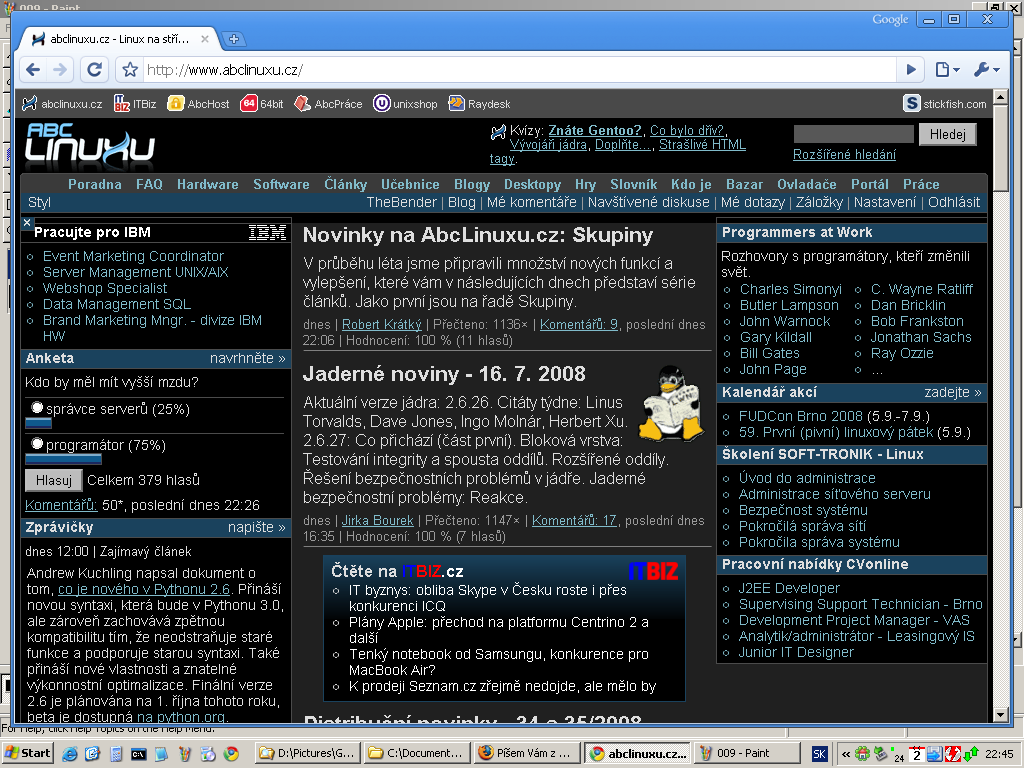Open the abclinuxu.cz bookmark in the bookmarks bar
This screenshot has width=1024, height=768.
pyautogui.click(x=62, y=104)
